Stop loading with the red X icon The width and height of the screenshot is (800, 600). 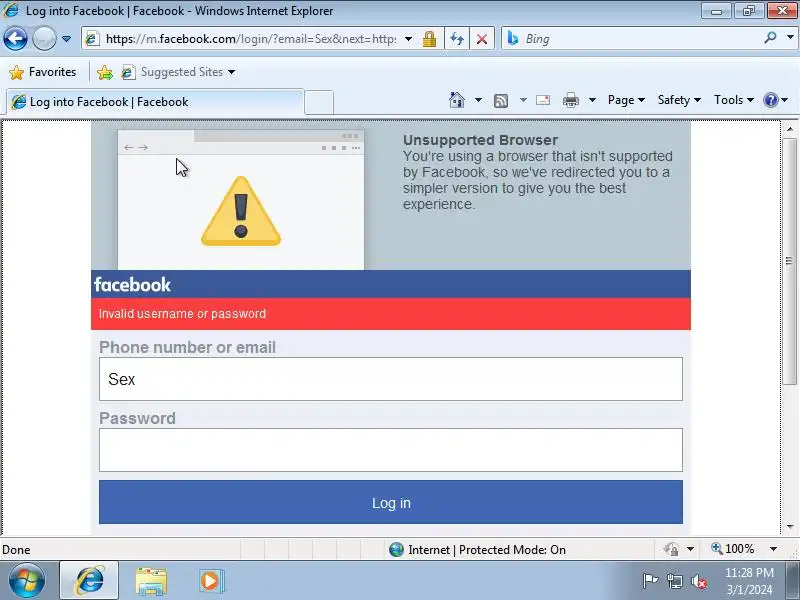[x=481, y=39]
